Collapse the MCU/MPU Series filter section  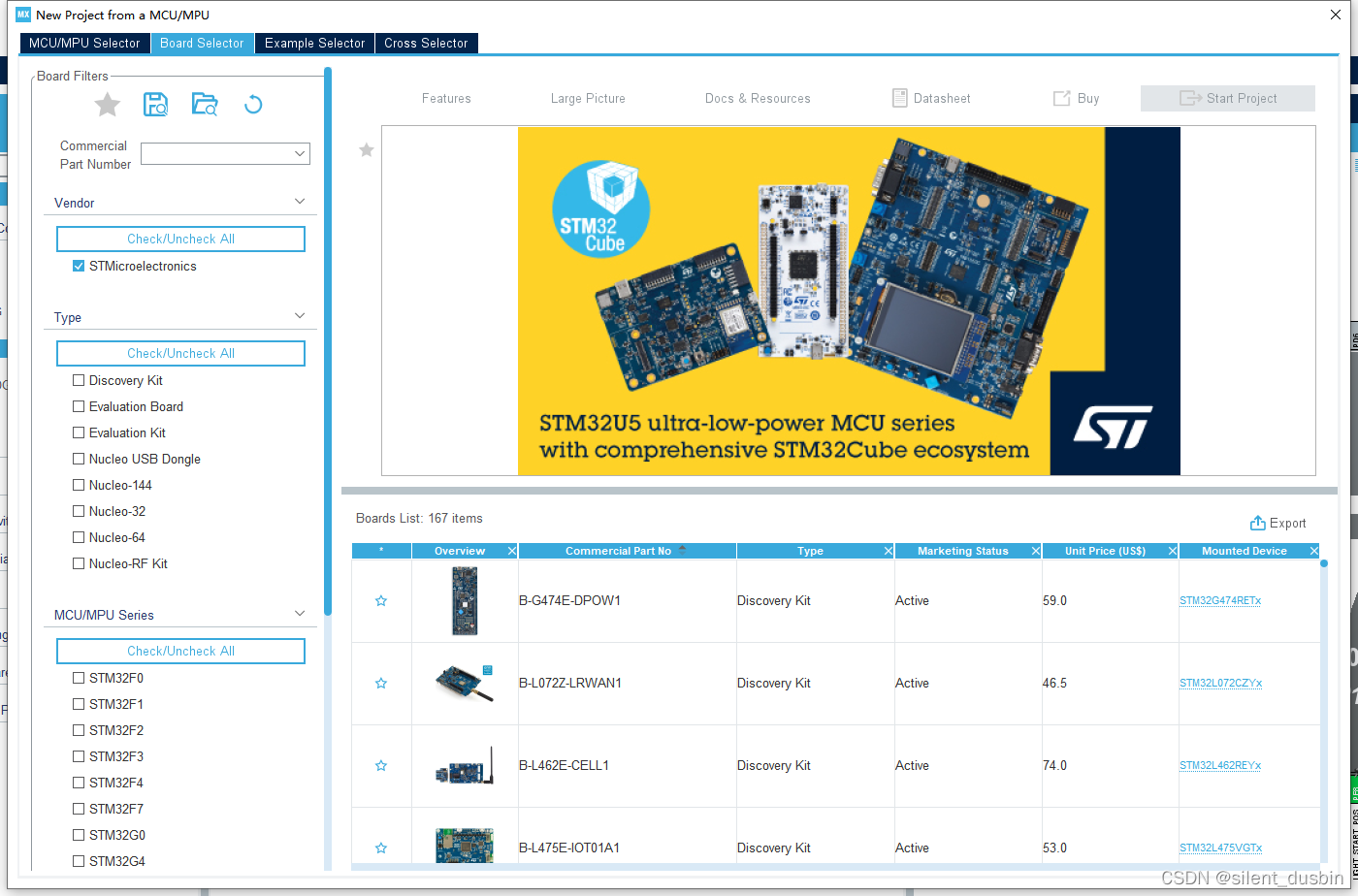300,614
